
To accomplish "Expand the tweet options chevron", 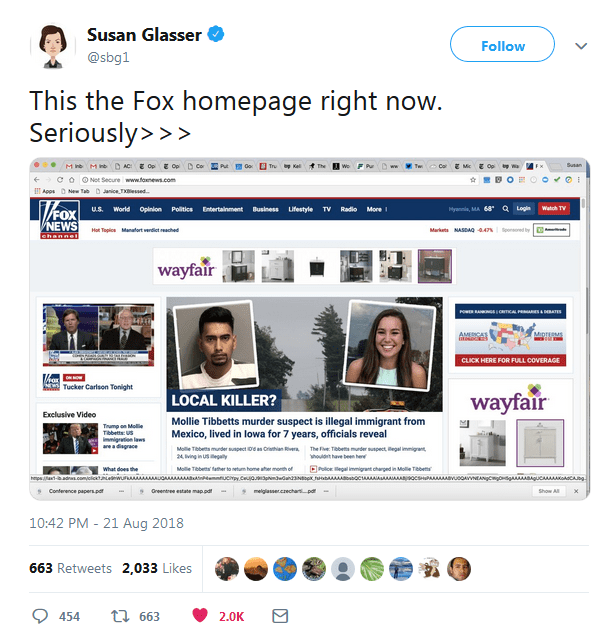I will pos(581,46).
